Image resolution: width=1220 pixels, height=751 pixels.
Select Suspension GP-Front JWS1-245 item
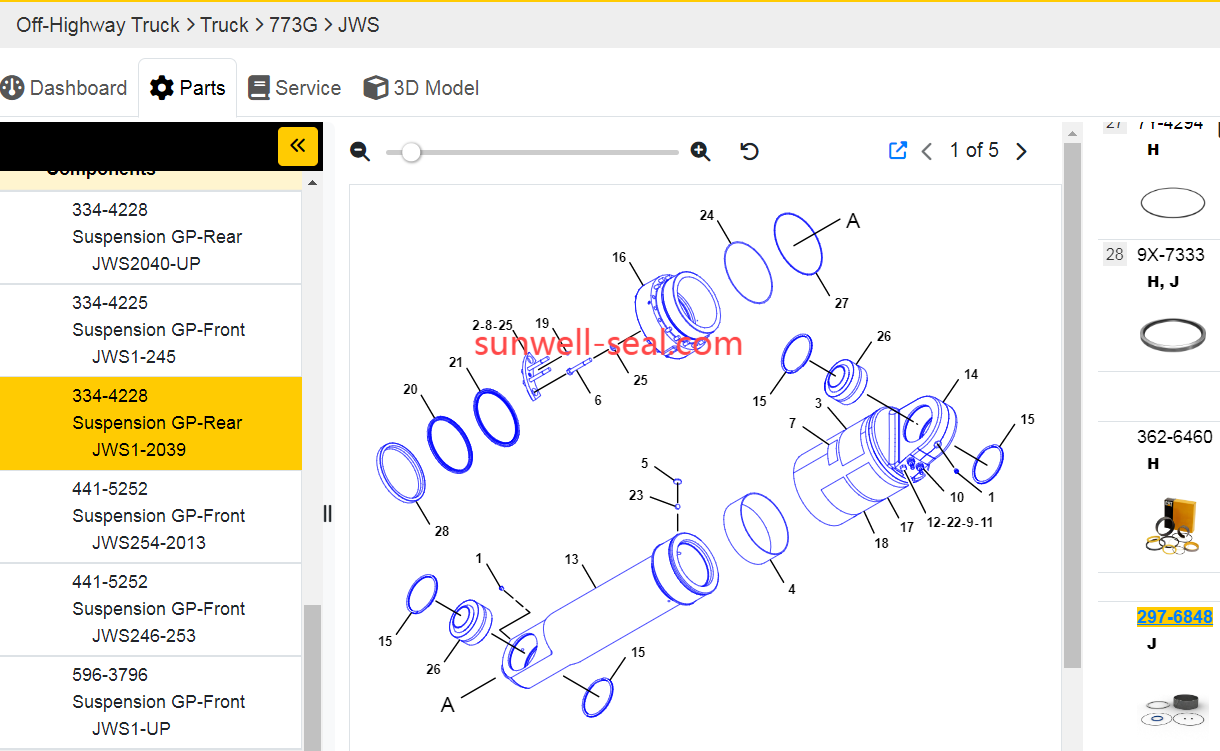pyautogui.click(x=157, y=330)
